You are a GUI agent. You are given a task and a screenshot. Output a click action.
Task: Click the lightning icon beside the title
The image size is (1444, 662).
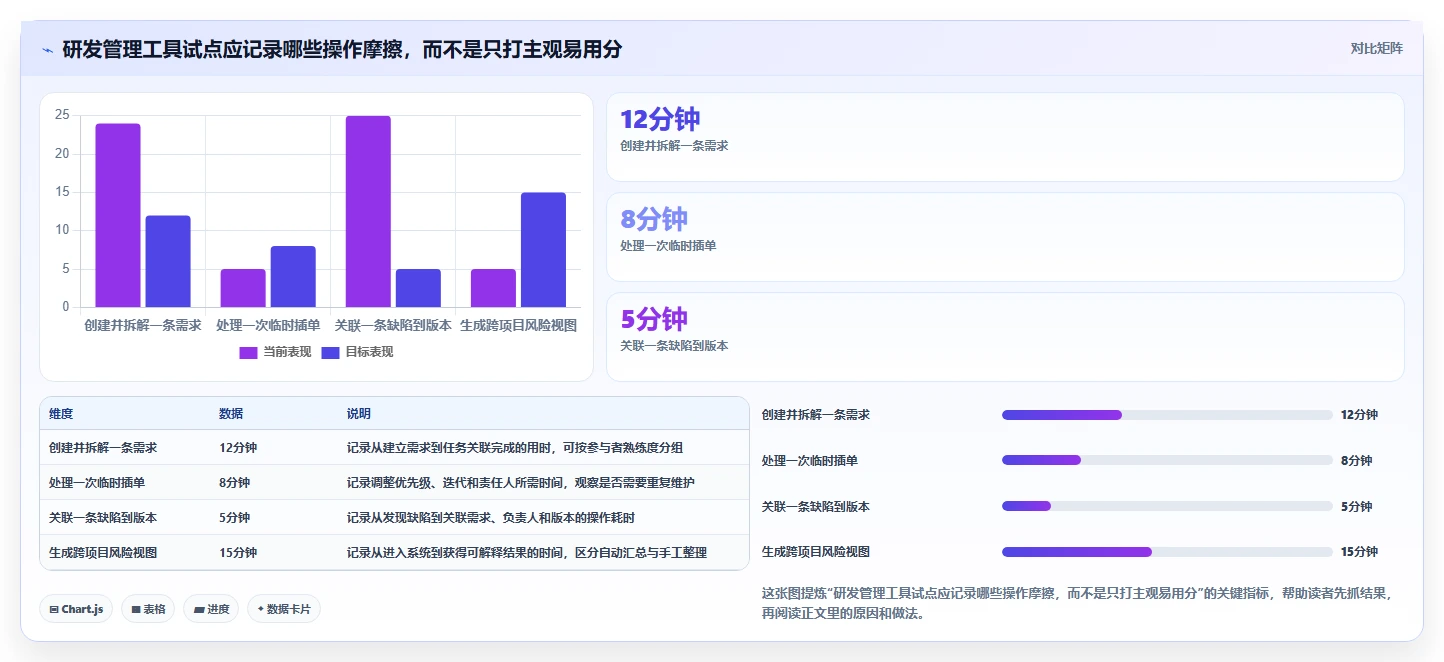point(47,49)
